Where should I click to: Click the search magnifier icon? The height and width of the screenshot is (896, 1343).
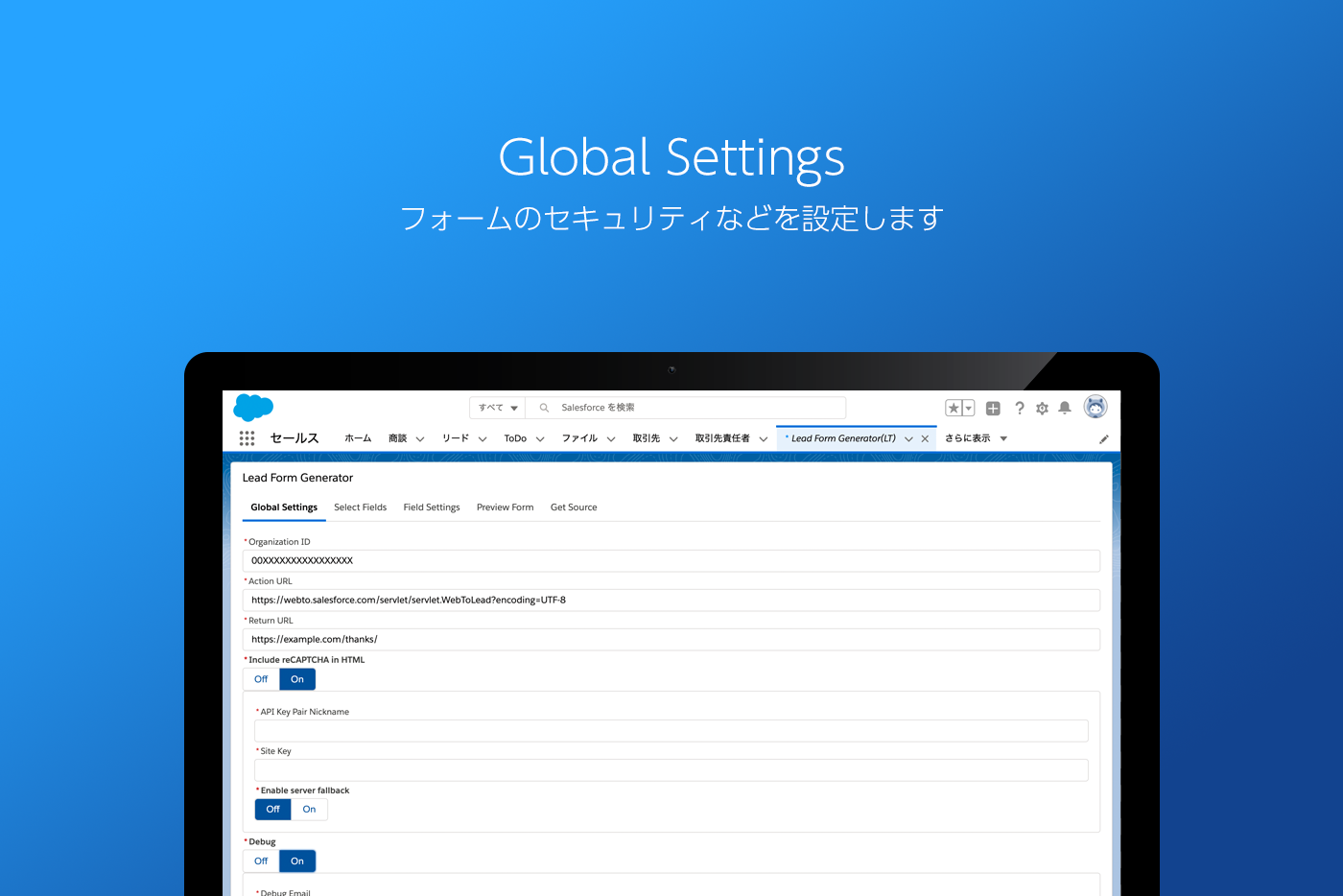click(544, 408)
